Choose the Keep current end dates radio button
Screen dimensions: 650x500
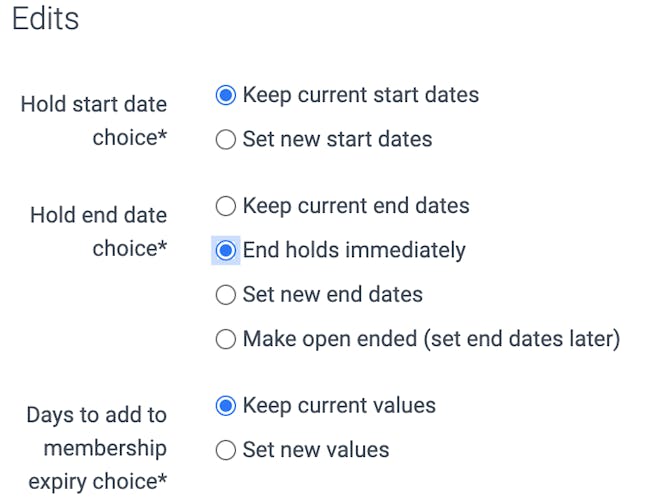point(226,206)
